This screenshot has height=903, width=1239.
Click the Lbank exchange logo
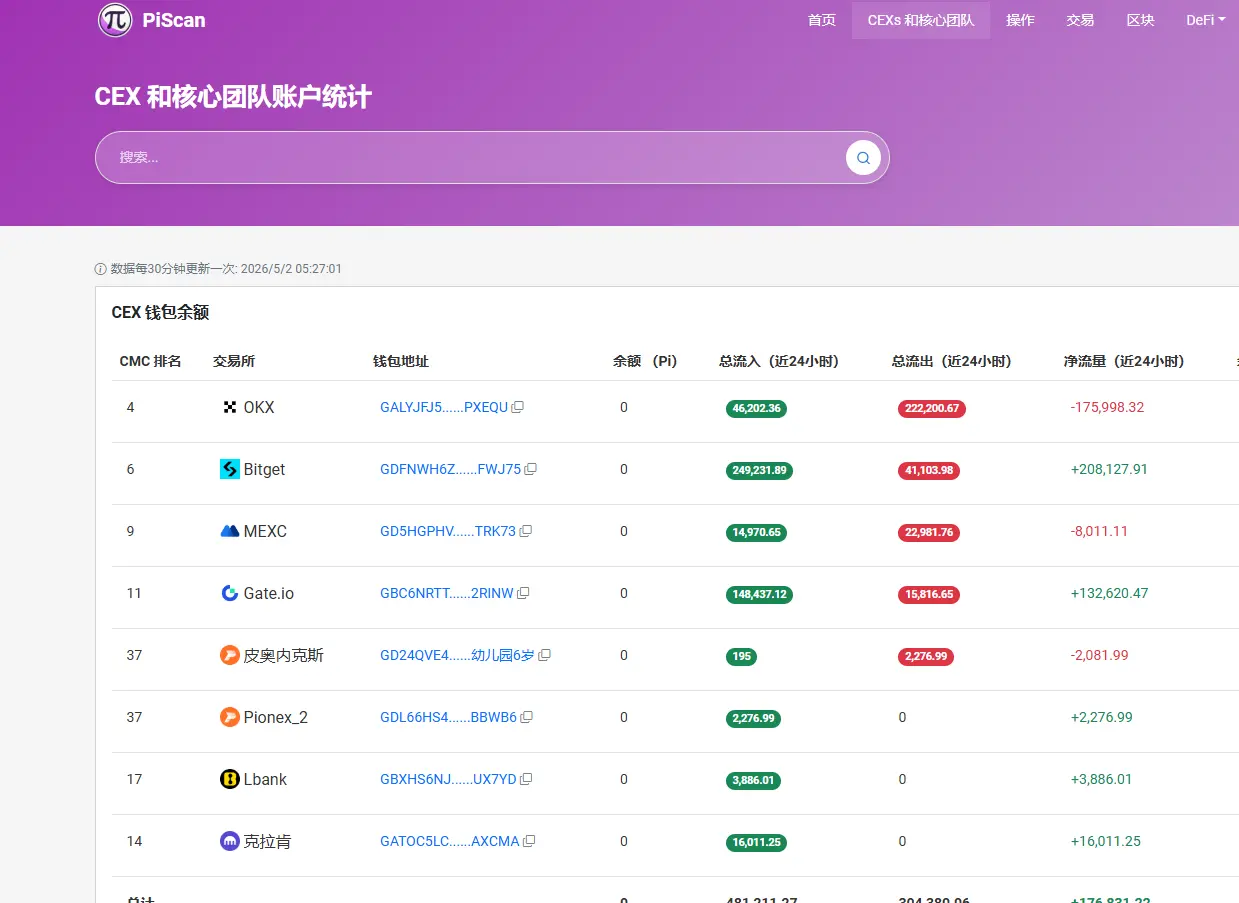[x=230, y=779]
